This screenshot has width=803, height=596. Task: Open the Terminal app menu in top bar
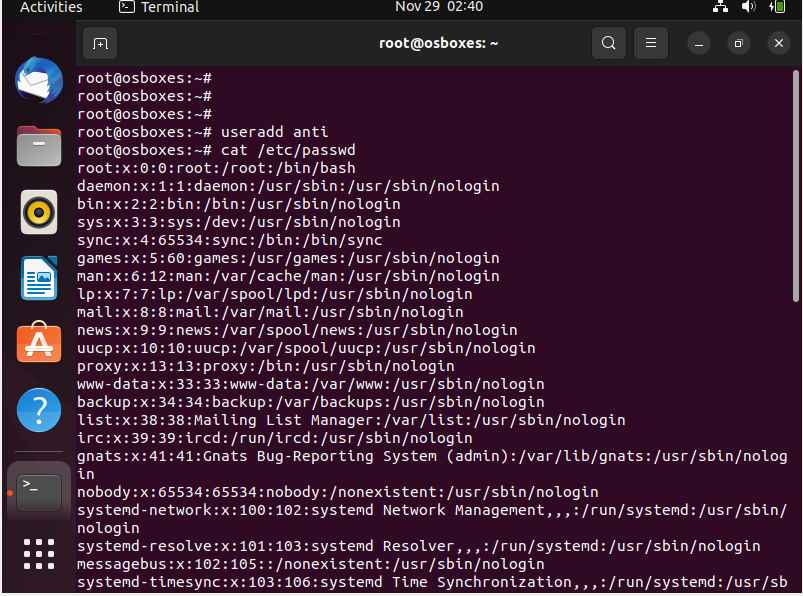(159, 7)
